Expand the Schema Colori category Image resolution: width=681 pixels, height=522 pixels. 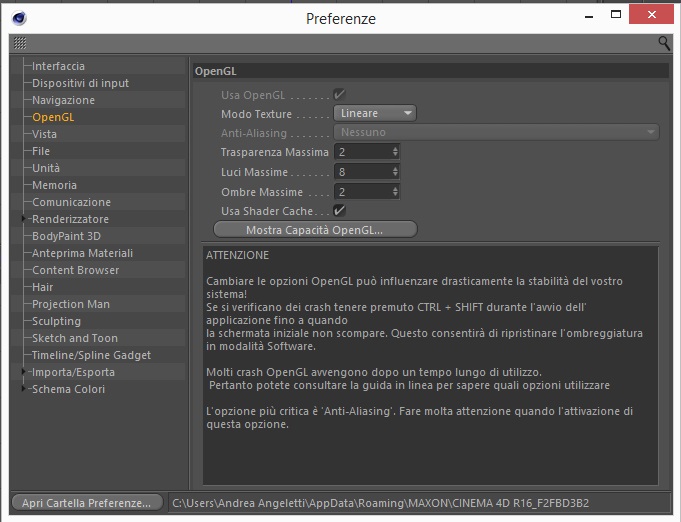[24, 389]
